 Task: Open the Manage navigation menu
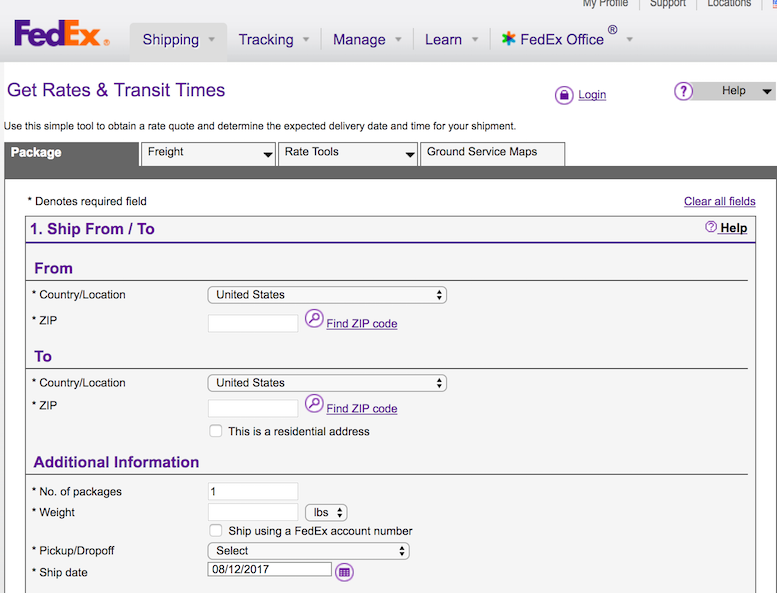[367, 40]
